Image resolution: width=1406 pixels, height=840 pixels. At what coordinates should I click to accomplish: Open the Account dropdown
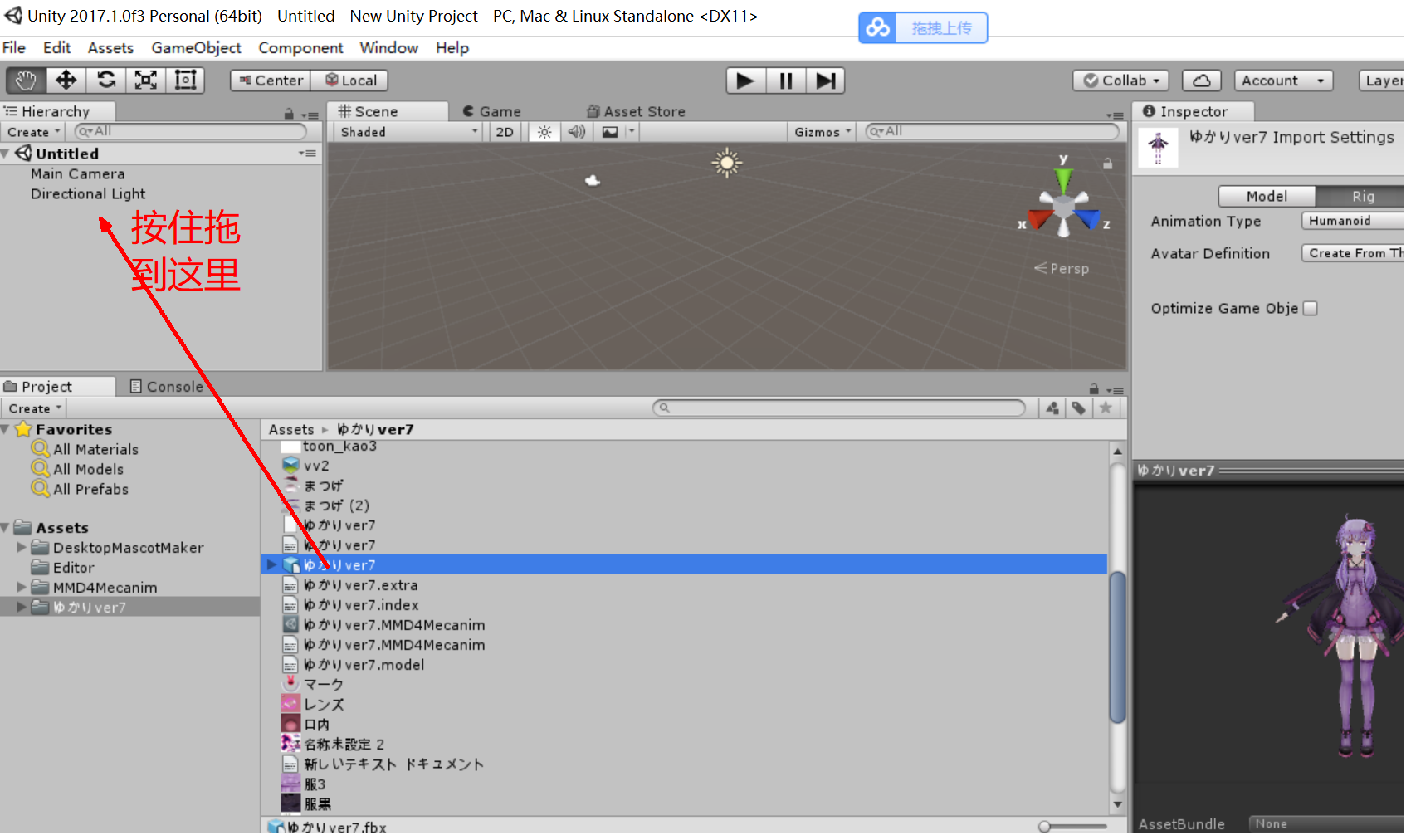1282,81
